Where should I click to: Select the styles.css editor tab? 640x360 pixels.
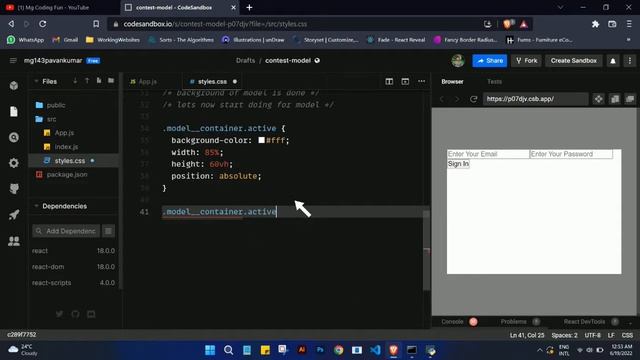pos(212,82)
